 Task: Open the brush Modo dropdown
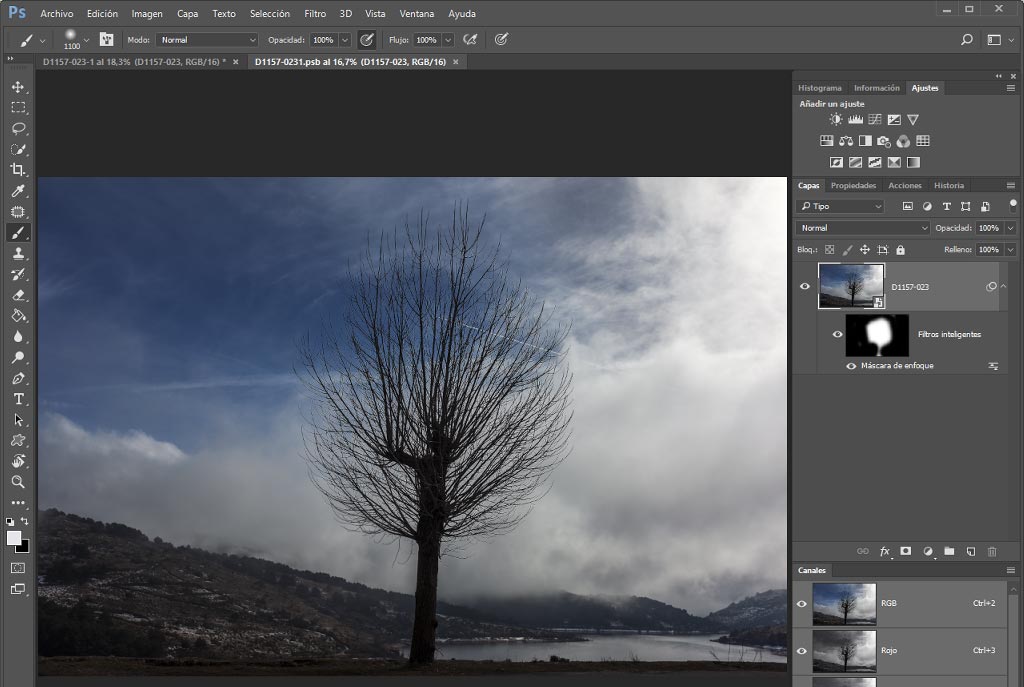(207, 40)
